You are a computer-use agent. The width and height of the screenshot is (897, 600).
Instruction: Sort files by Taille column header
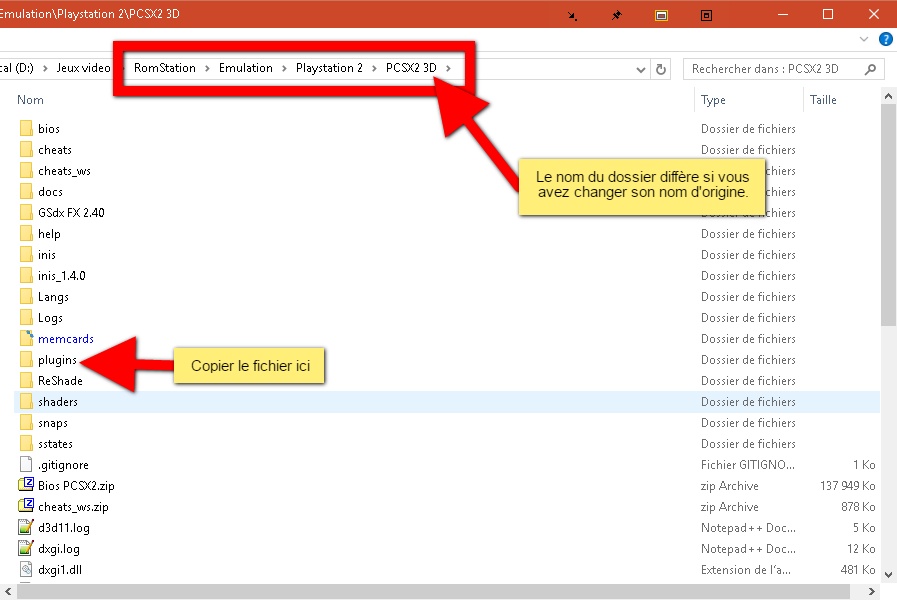pyautogui.click(x=823, y=100)
